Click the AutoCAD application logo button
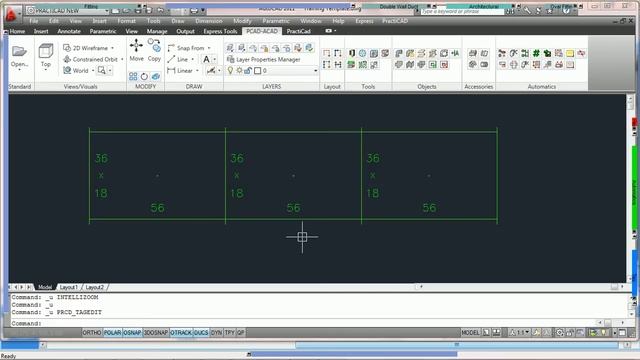640x360 pixels. click(11, 14)
